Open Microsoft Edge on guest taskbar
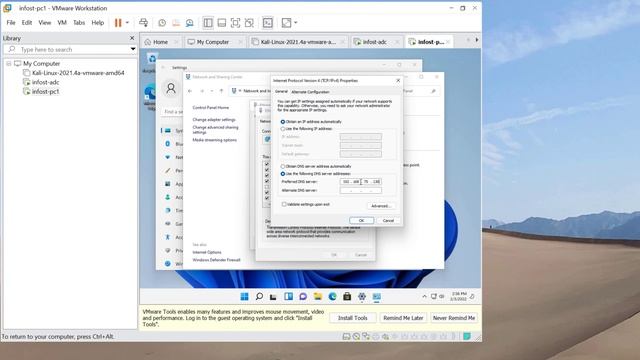The image size is (640, 360). [x=332, y=297]
